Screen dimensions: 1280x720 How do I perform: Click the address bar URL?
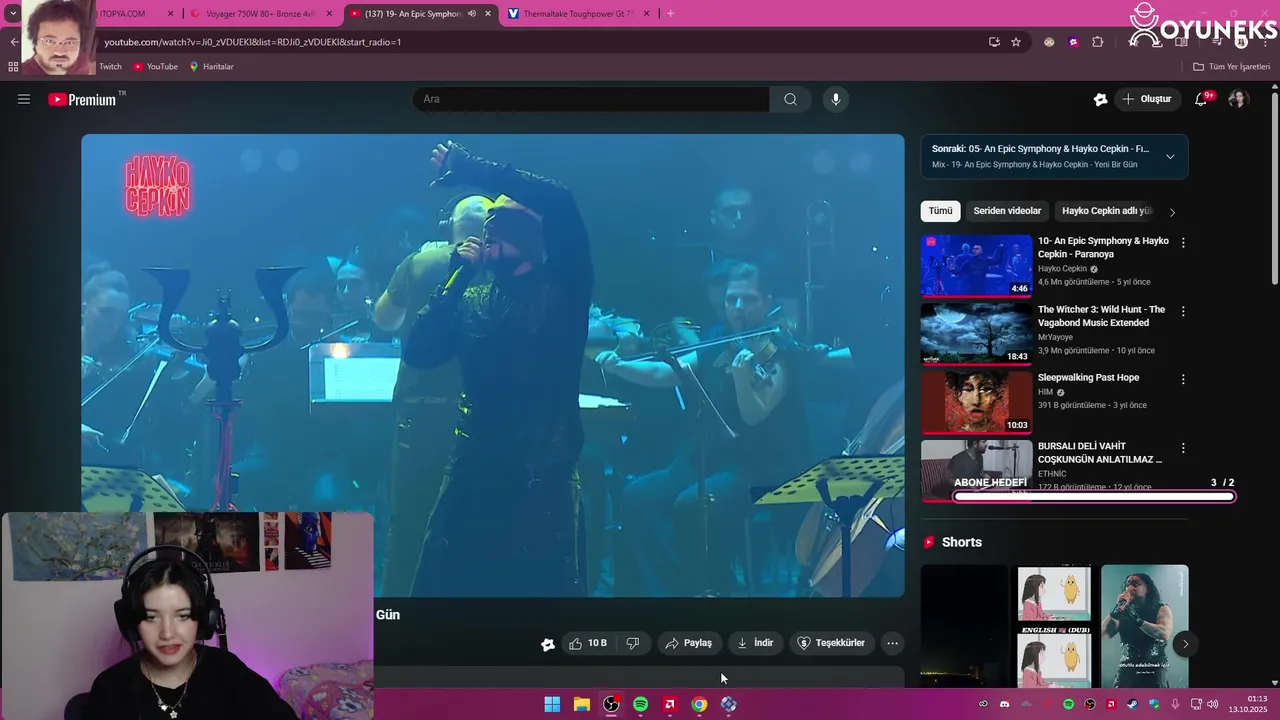pos(253,42)
